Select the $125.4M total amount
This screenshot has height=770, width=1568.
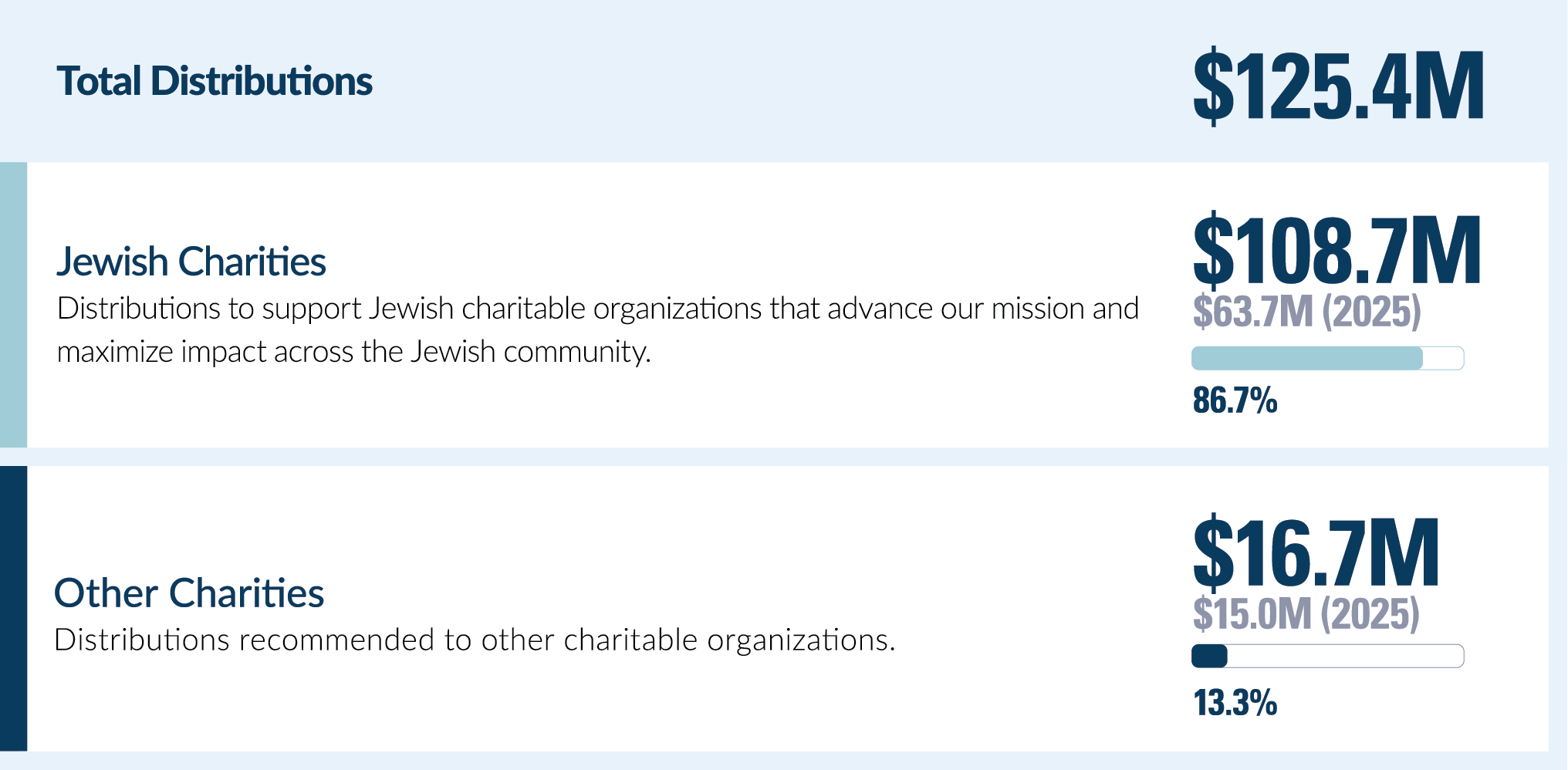1339,86
